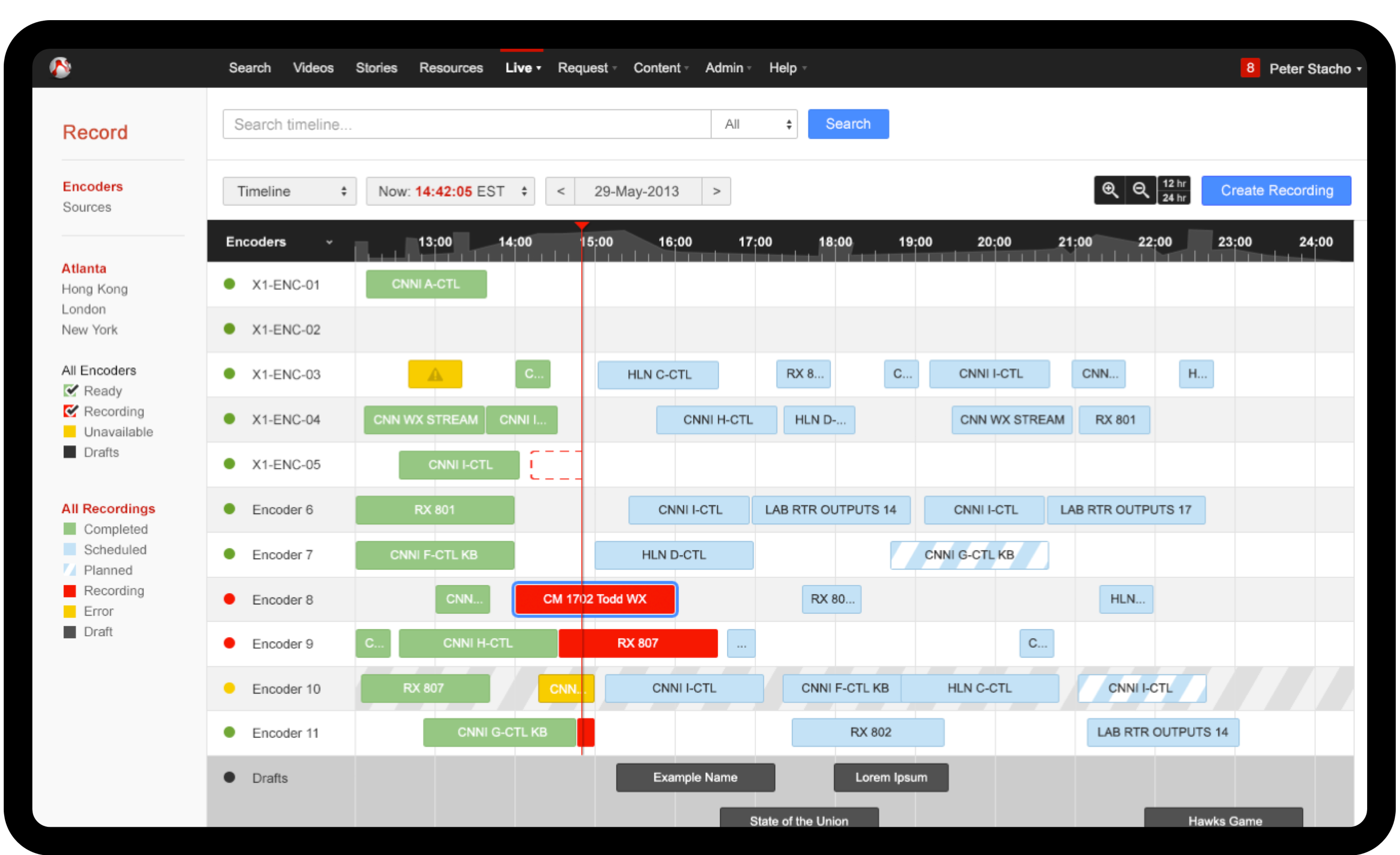Select the Hong Kong location
Screen dimensions: 1400x855
(x=94, y=288)
